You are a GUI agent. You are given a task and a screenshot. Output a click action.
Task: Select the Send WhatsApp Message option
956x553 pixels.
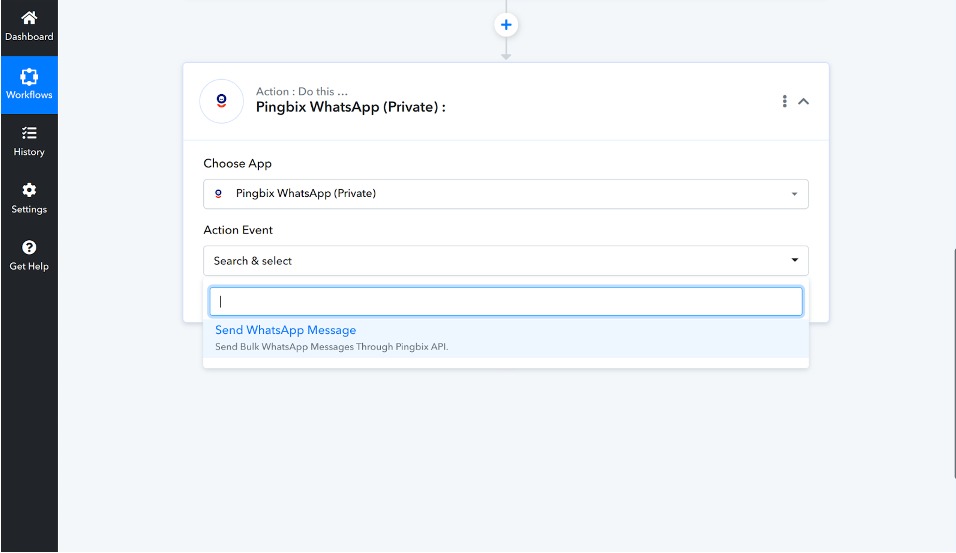[x=505, y=338]
